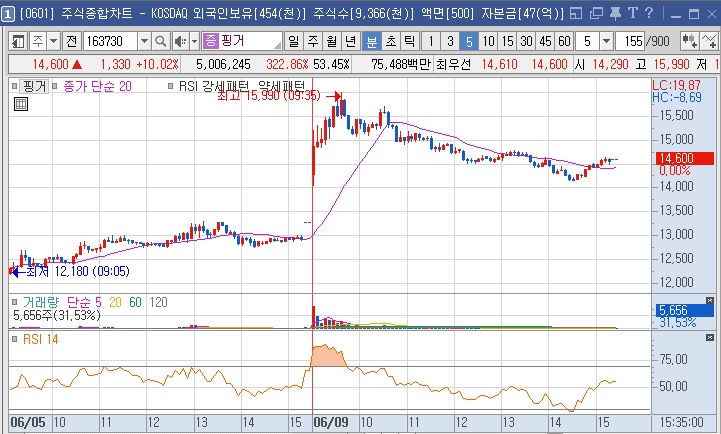Click the purple 증 badge beside 핑거

point(211,41)
